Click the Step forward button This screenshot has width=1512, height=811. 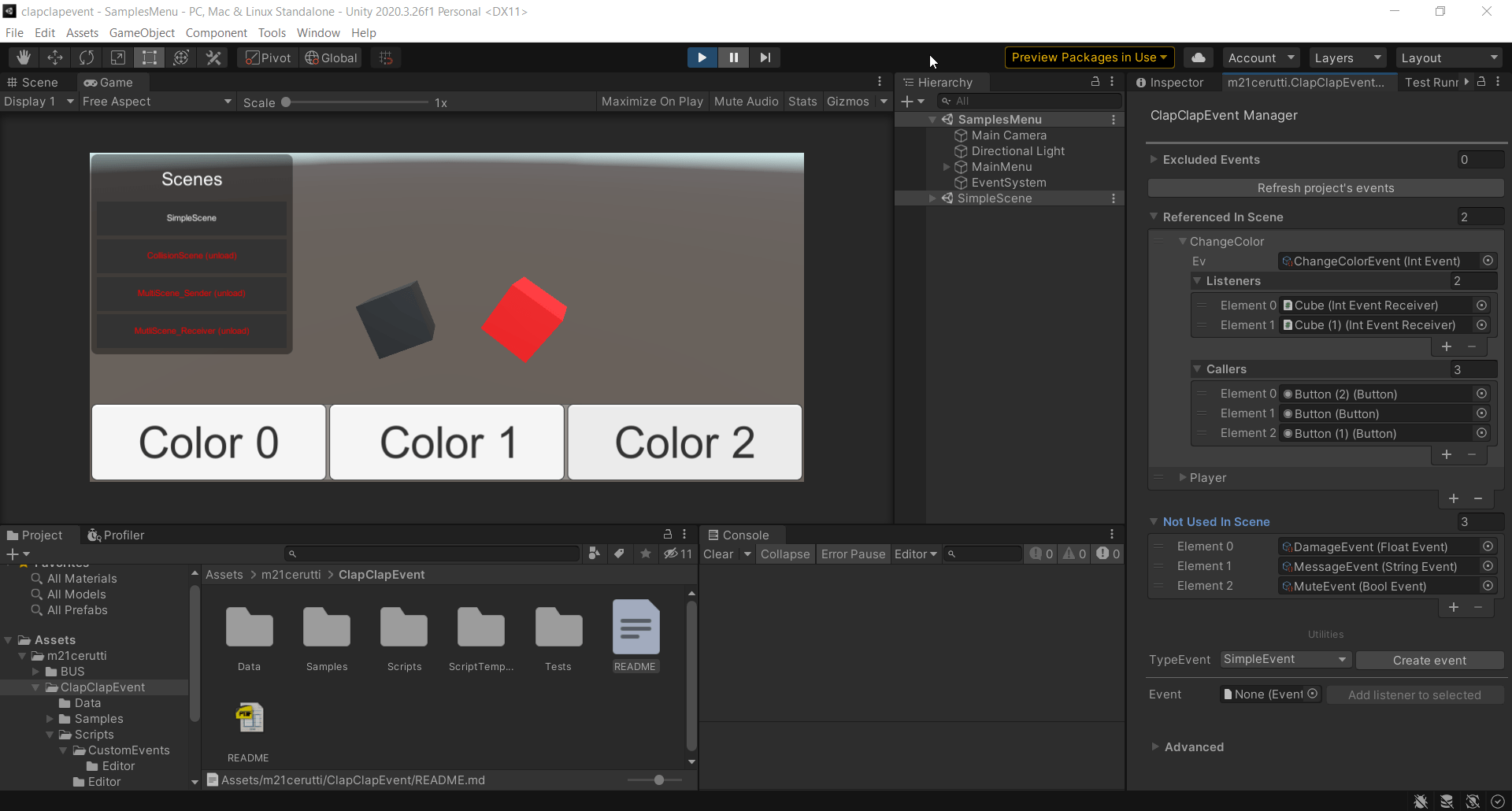tap(765, 57)
